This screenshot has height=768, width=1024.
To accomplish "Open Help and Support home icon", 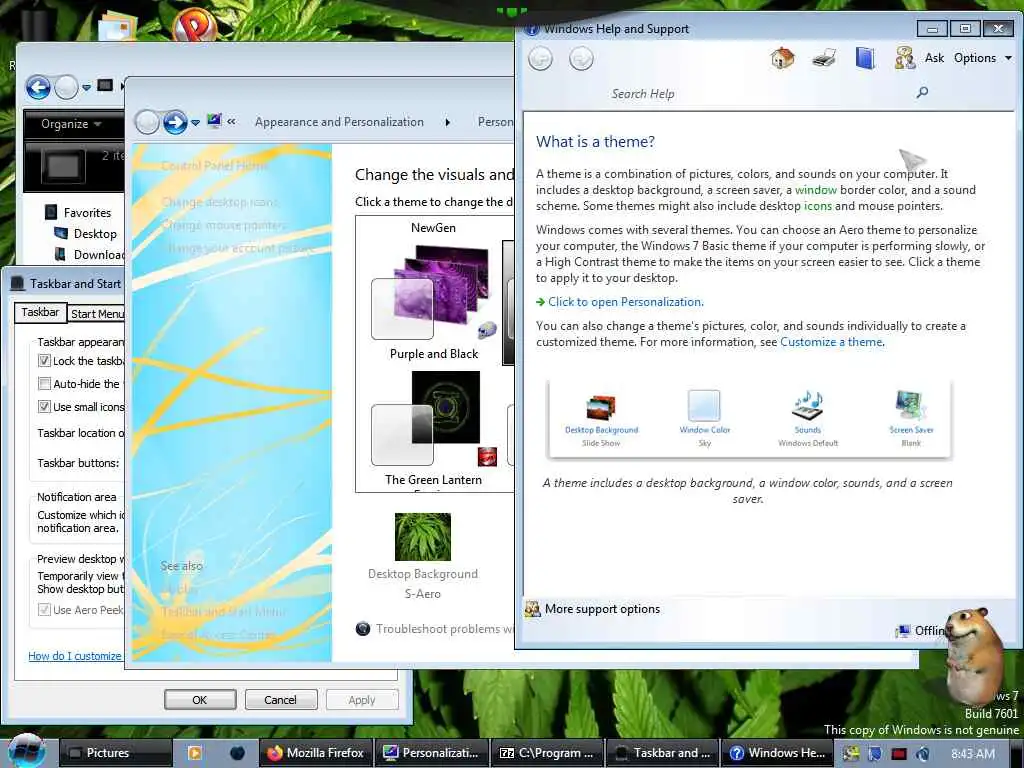I will click(x=782, y=59).
